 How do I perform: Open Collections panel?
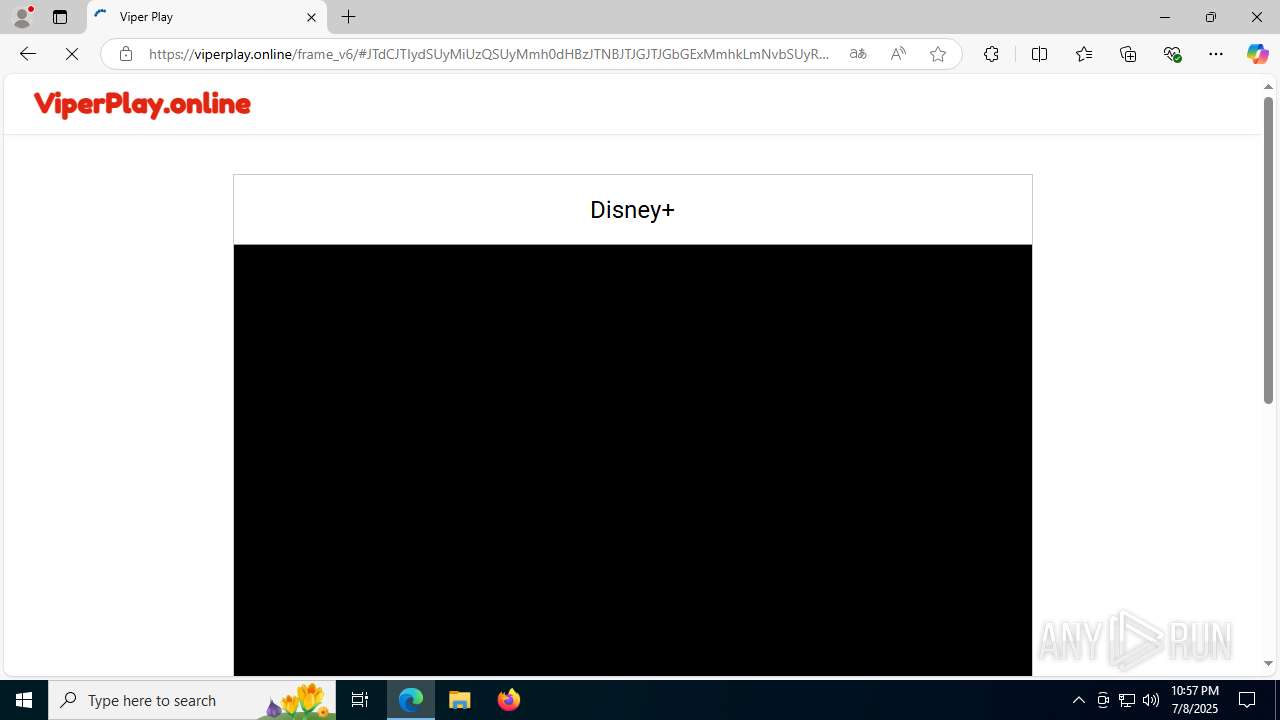coord(1128,54)
